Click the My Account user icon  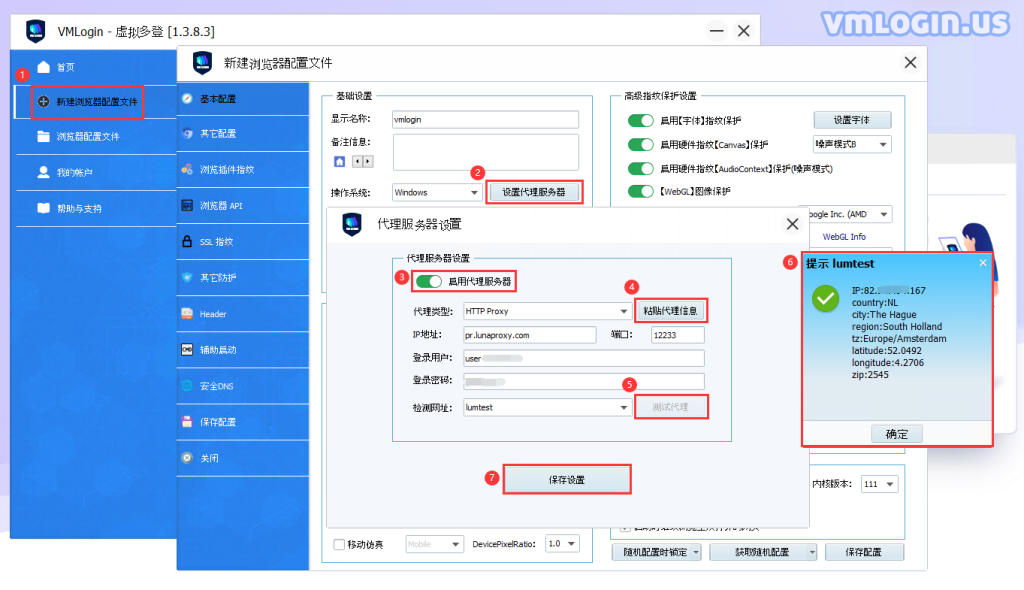pos(44,172)
